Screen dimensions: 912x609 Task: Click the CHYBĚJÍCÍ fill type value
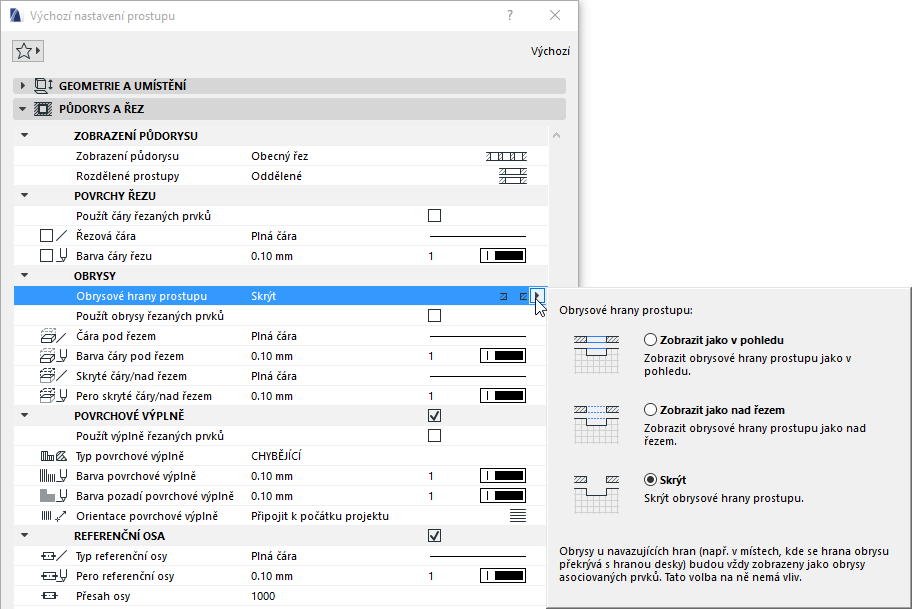(276, 456)
